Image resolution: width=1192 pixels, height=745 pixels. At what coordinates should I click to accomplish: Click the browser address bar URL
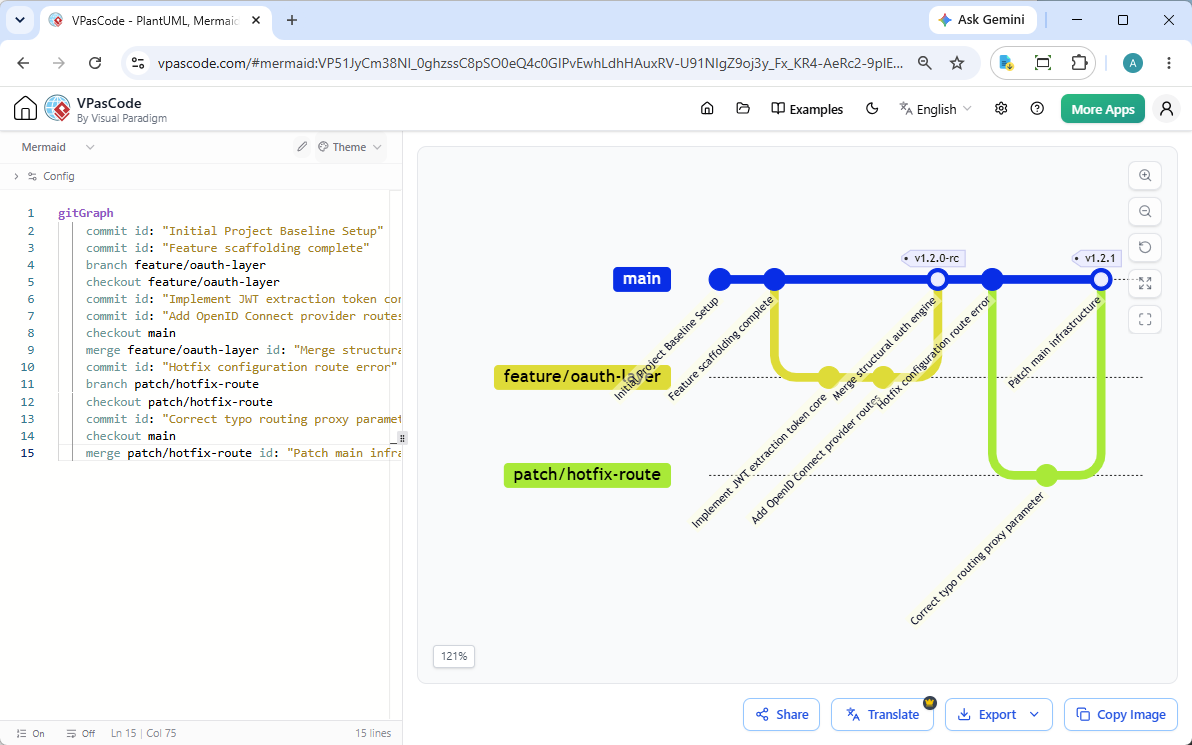(x=531, y=63)
